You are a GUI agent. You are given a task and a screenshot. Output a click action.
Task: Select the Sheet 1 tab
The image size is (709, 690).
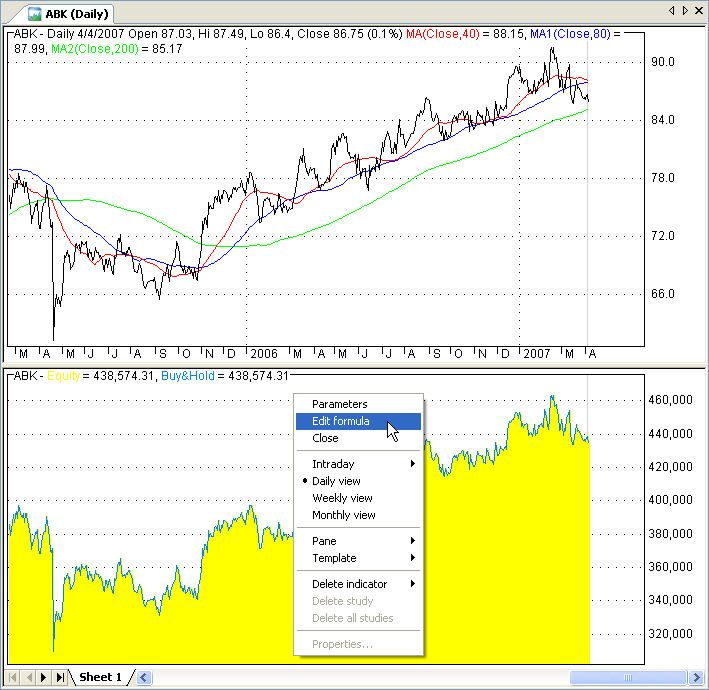pos(100,678)
